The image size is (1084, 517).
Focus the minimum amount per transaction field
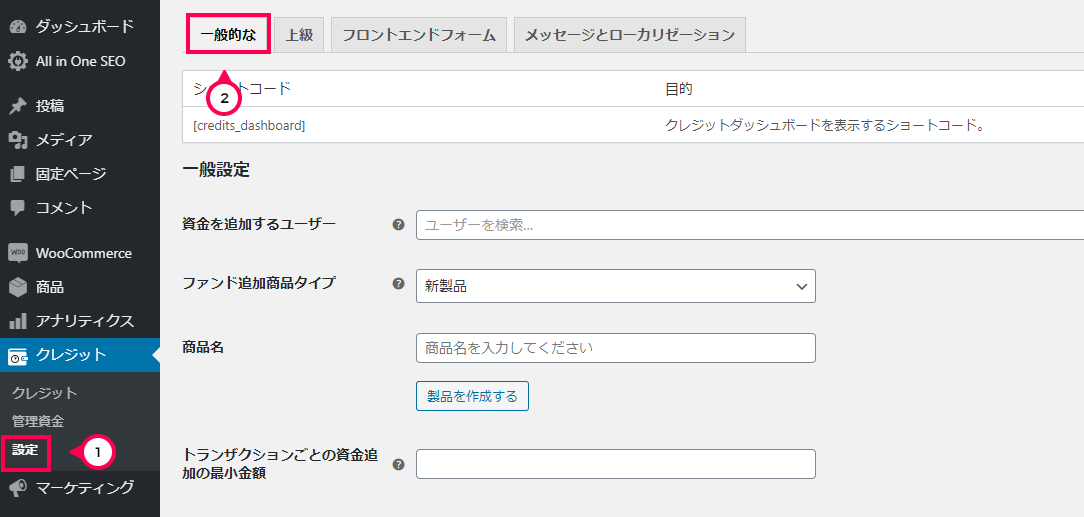click(x=615, y=464)
